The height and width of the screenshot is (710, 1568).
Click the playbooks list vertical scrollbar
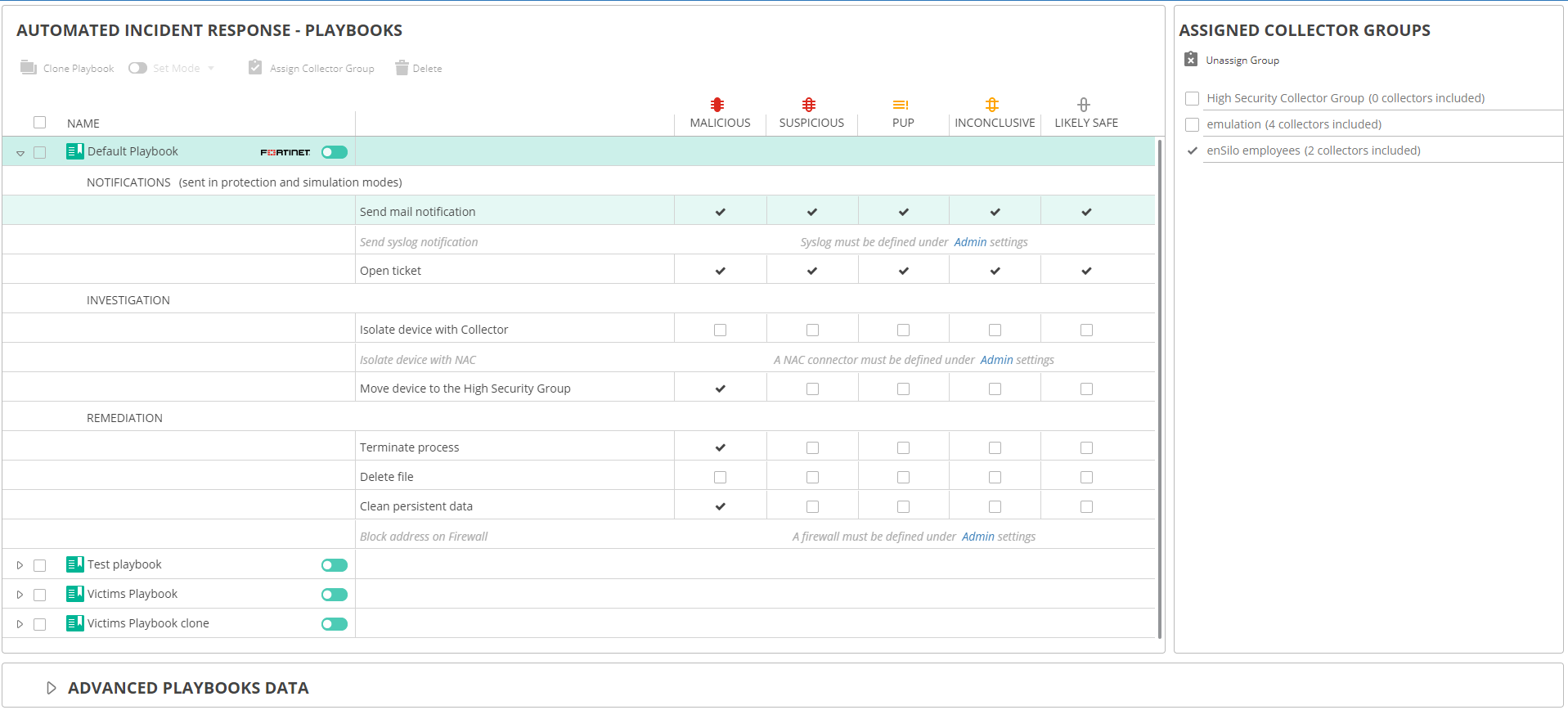[1159, 389]
